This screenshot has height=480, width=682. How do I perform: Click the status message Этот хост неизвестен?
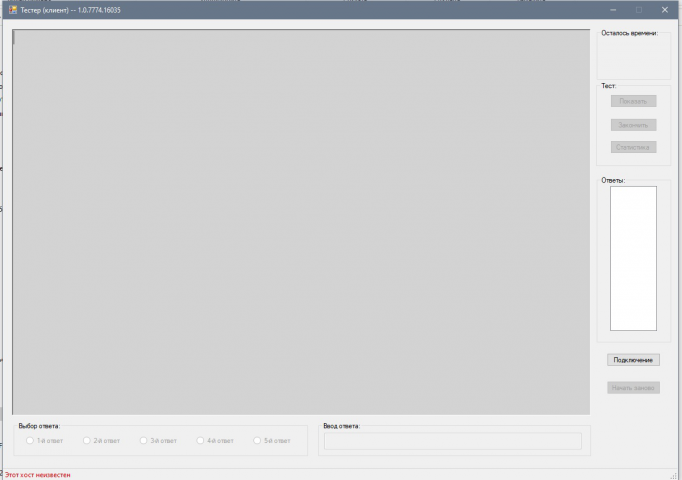click(x=38, y=475)
